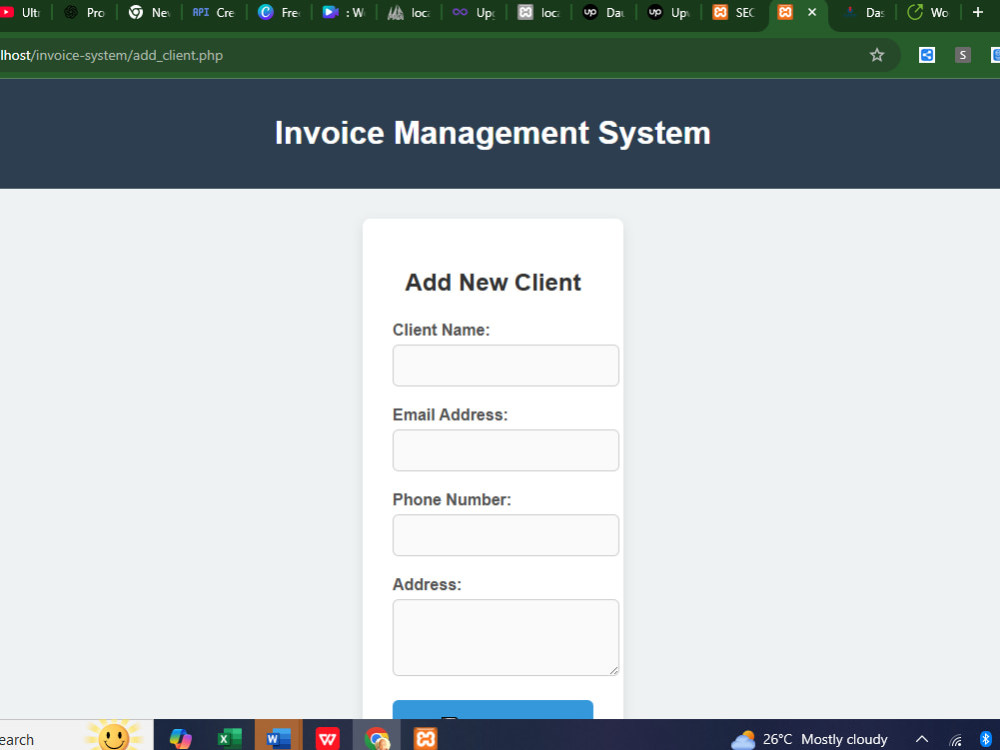Click the 'Client Name:' label
The image size is (1000, 750).
click(441, 330)
